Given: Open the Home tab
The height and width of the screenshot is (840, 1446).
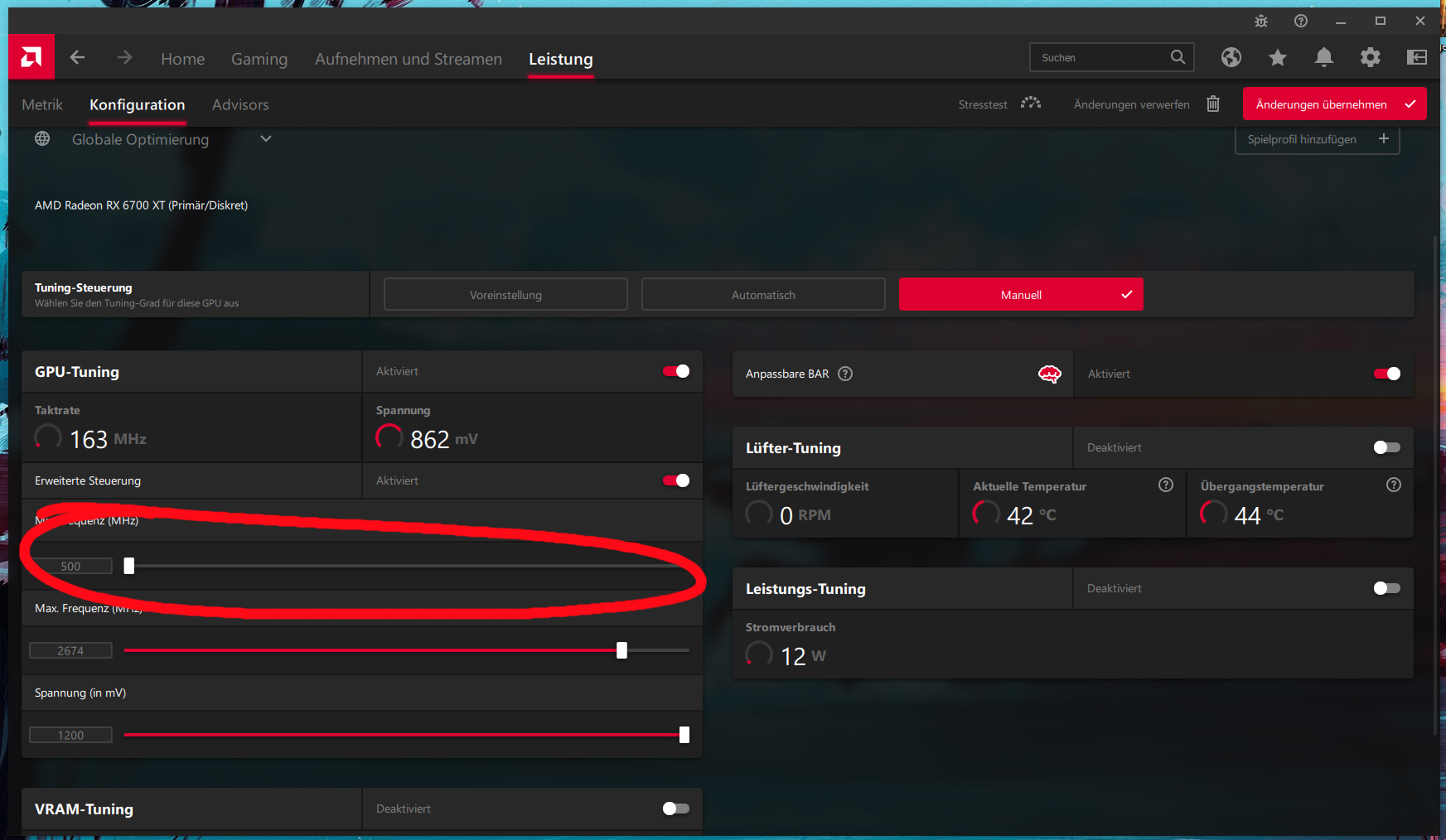Looking at the screenshot, I should tap(183, 59).
